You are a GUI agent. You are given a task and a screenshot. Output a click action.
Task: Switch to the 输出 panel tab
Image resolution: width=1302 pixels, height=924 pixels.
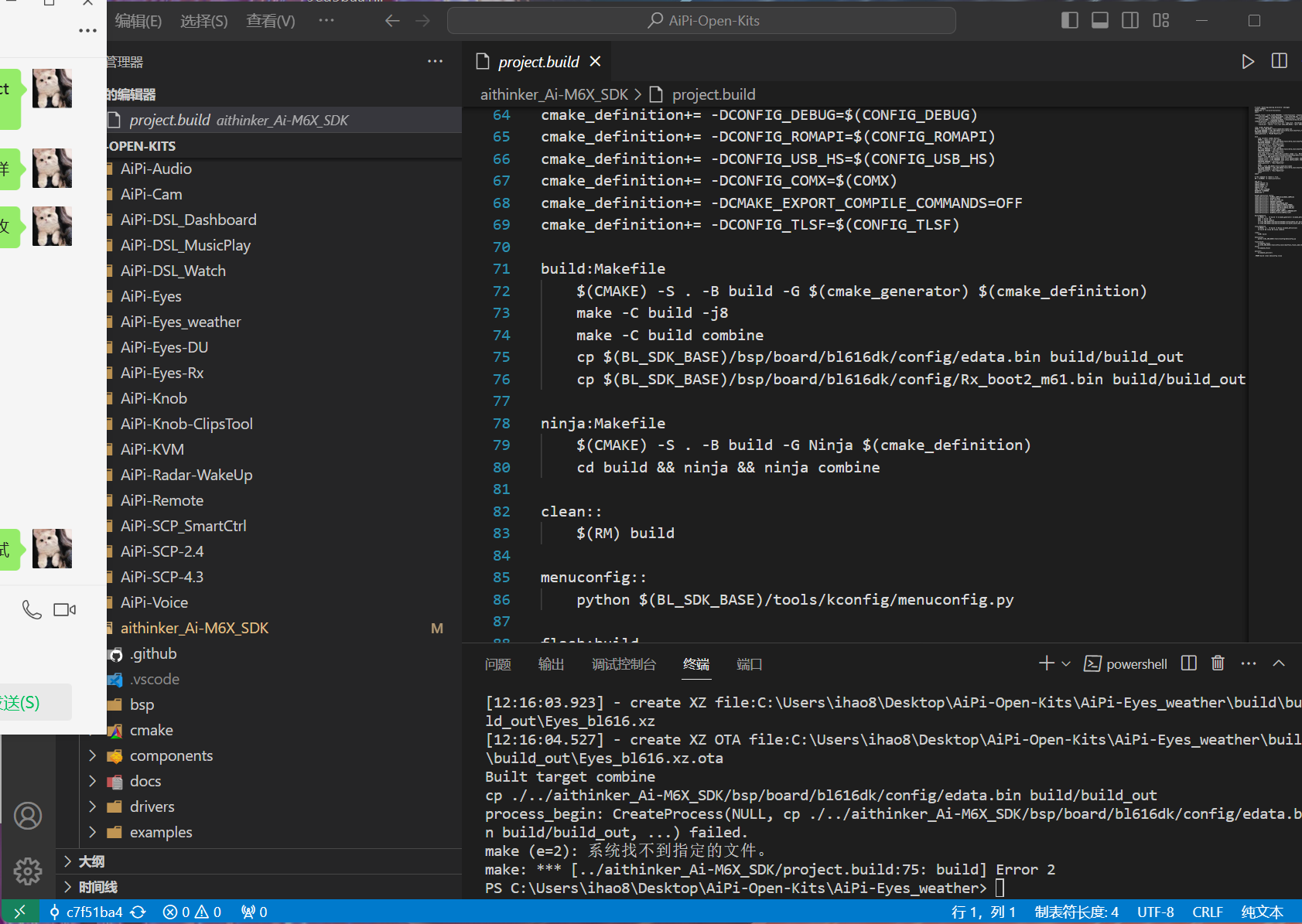pyautogui.click(x=551, y=664)
